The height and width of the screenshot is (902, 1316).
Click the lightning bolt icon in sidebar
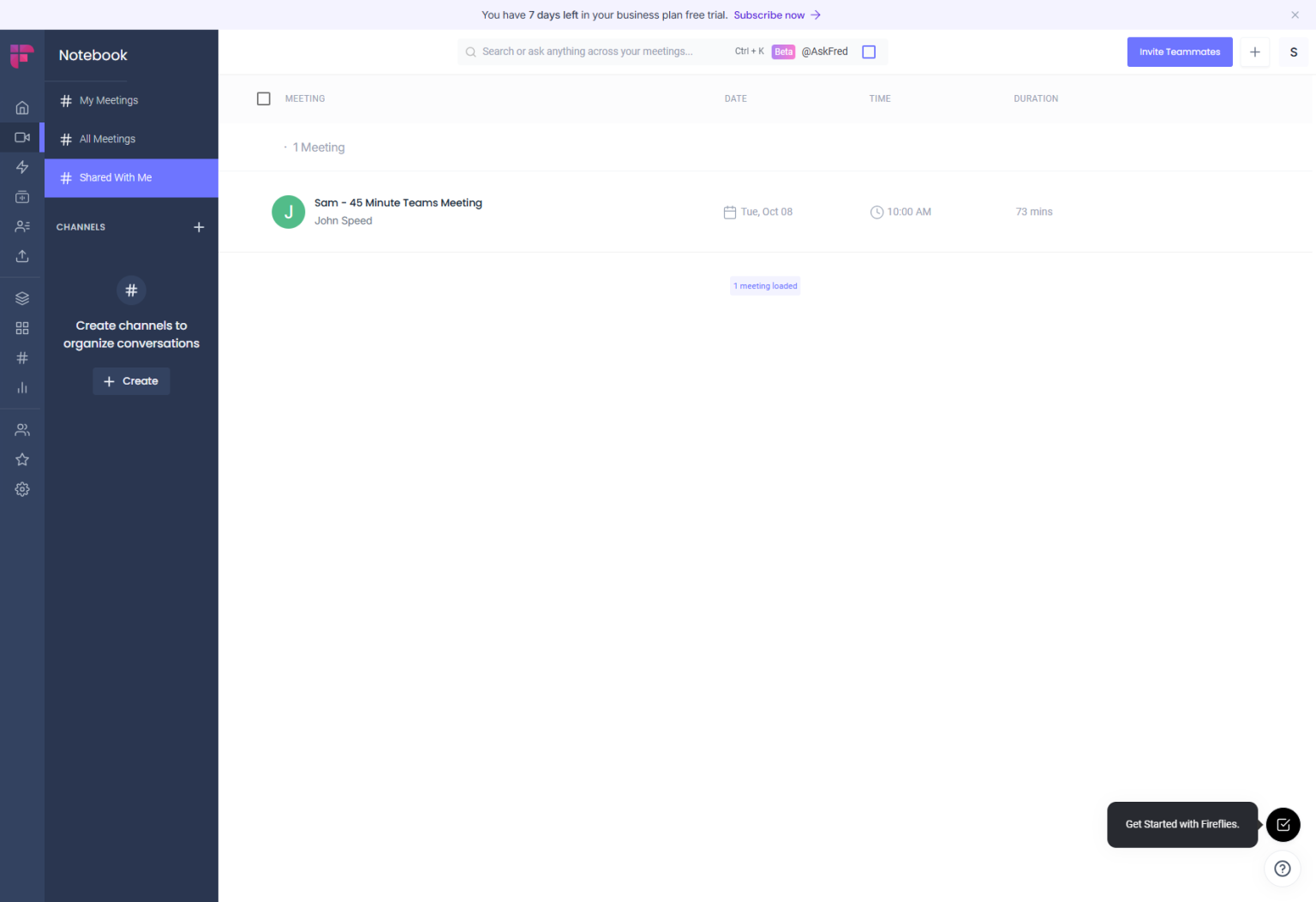coord(22,167)
